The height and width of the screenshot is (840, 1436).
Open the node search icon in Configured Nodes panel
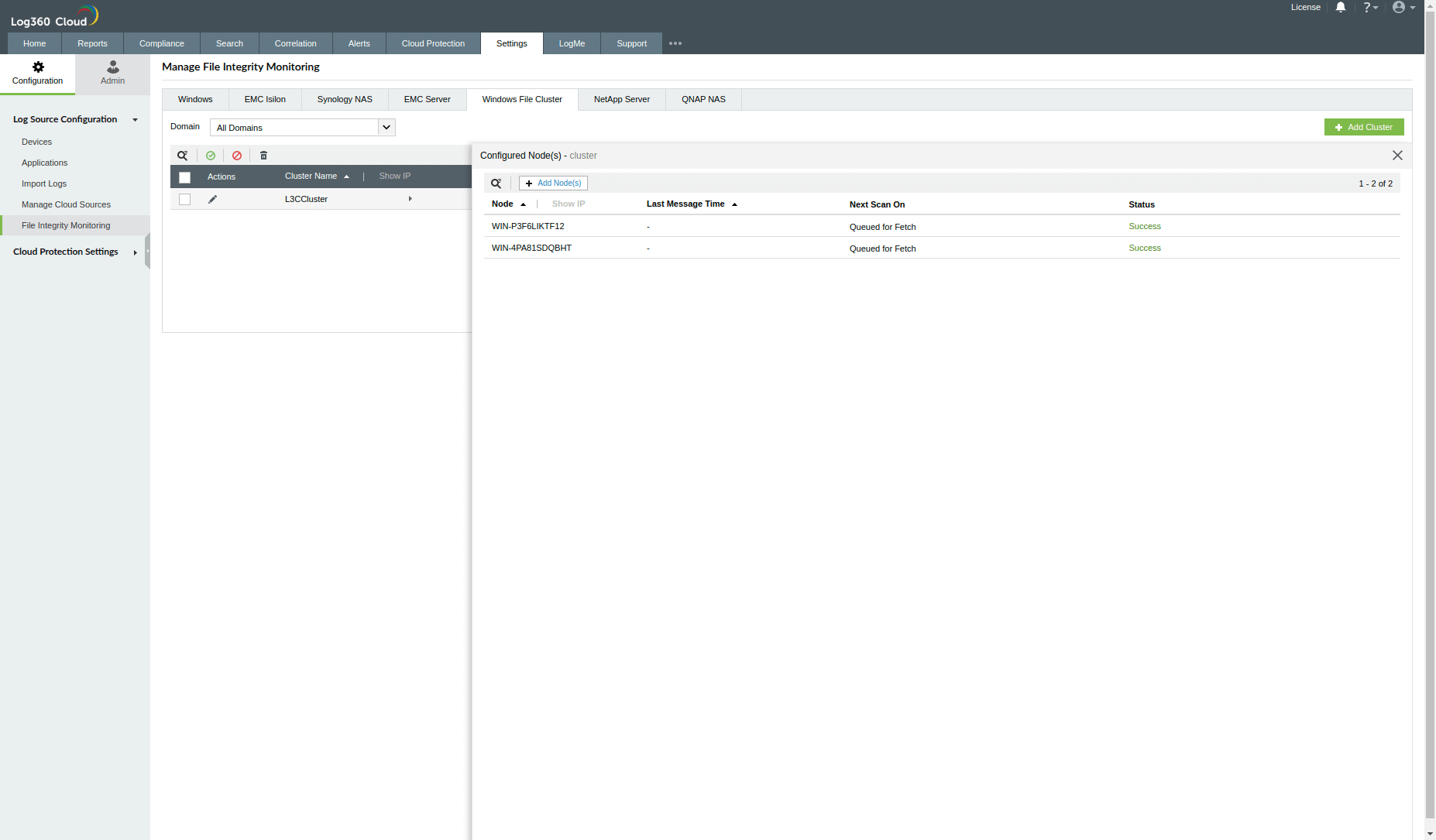pyautogui.click(x=496, y=183)
